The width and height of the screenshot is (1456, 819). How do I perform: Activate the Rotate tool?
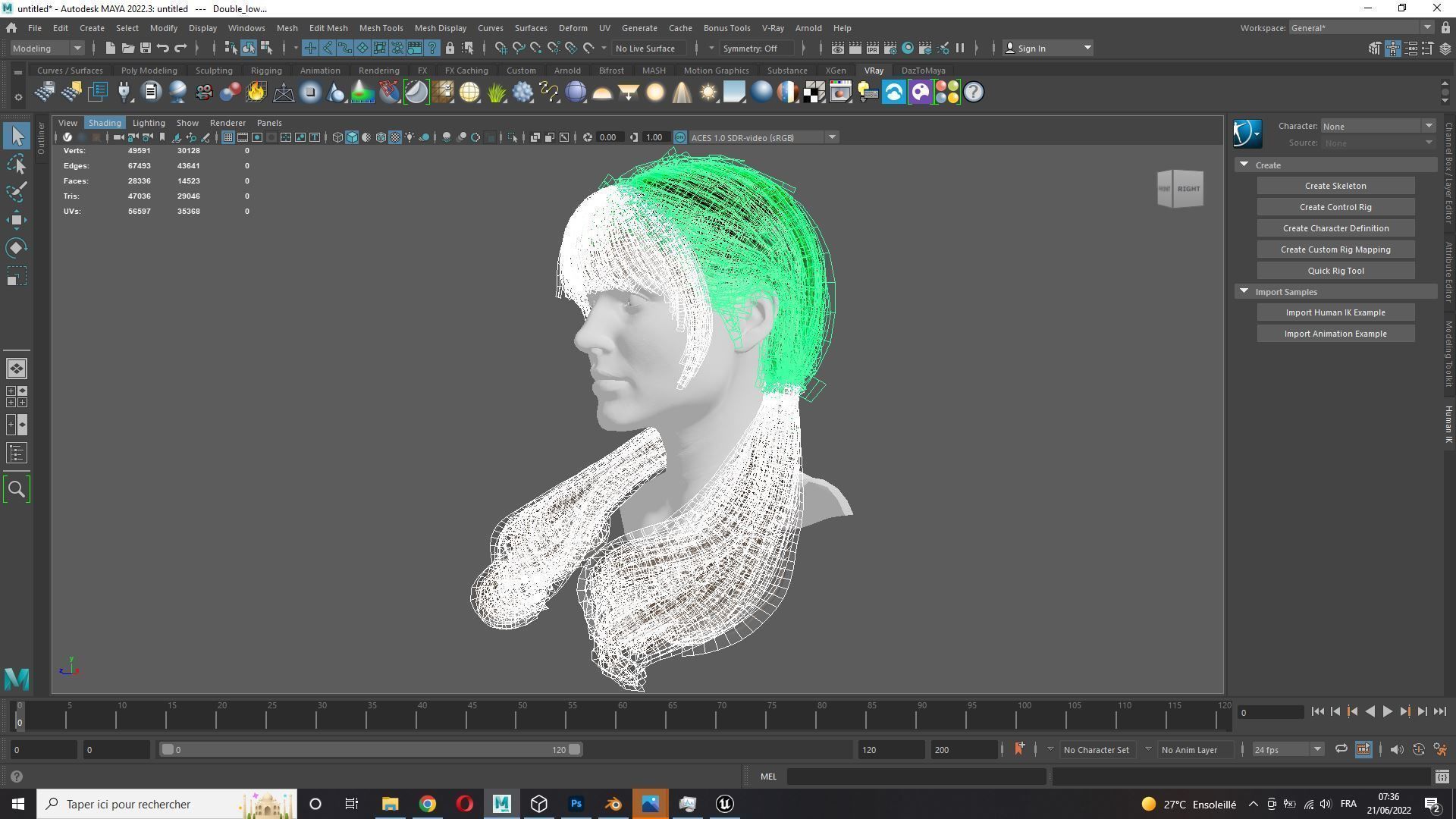pyautogui.click(x=16, y=249)
